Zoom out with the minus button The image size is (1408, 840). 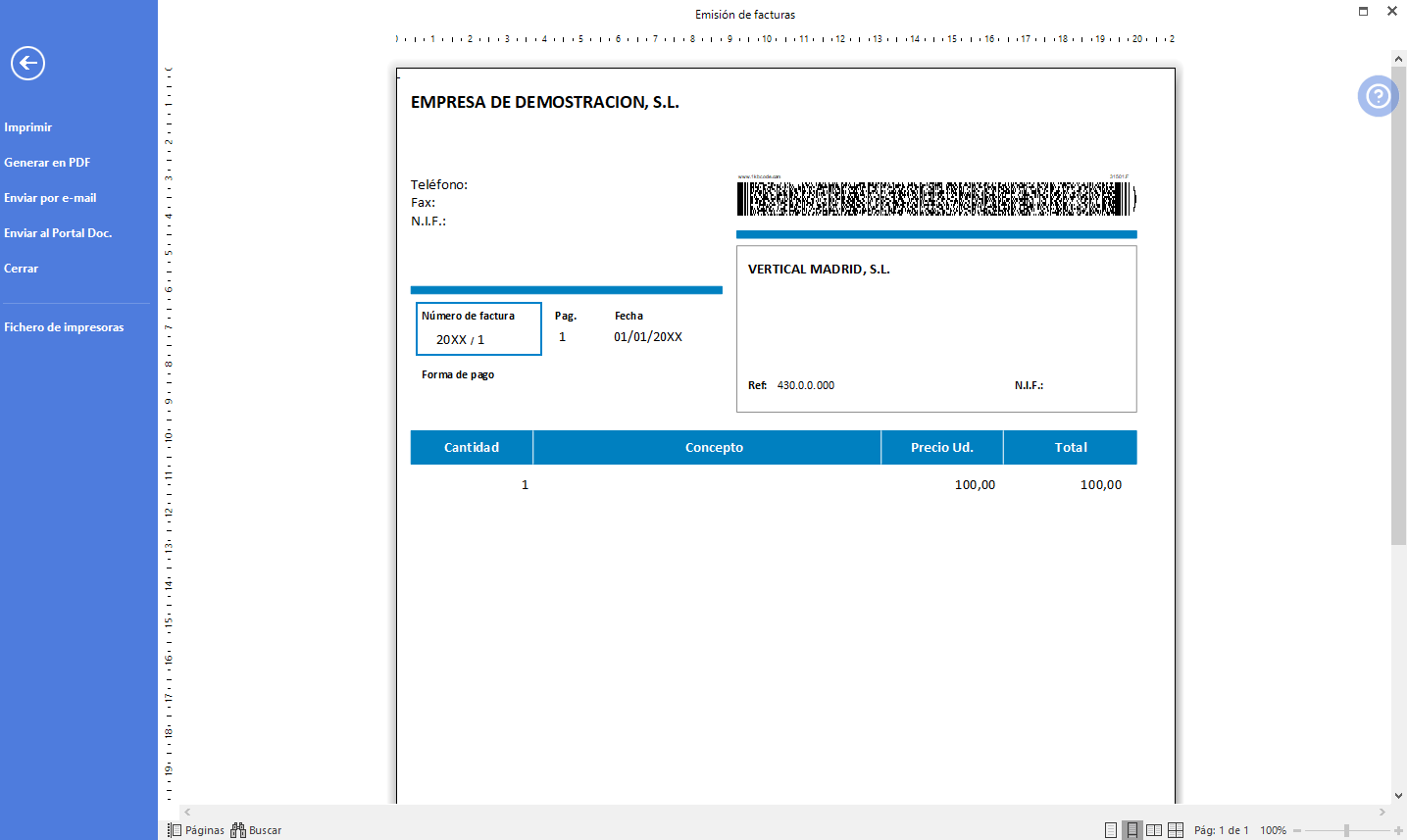[1297, 830]
